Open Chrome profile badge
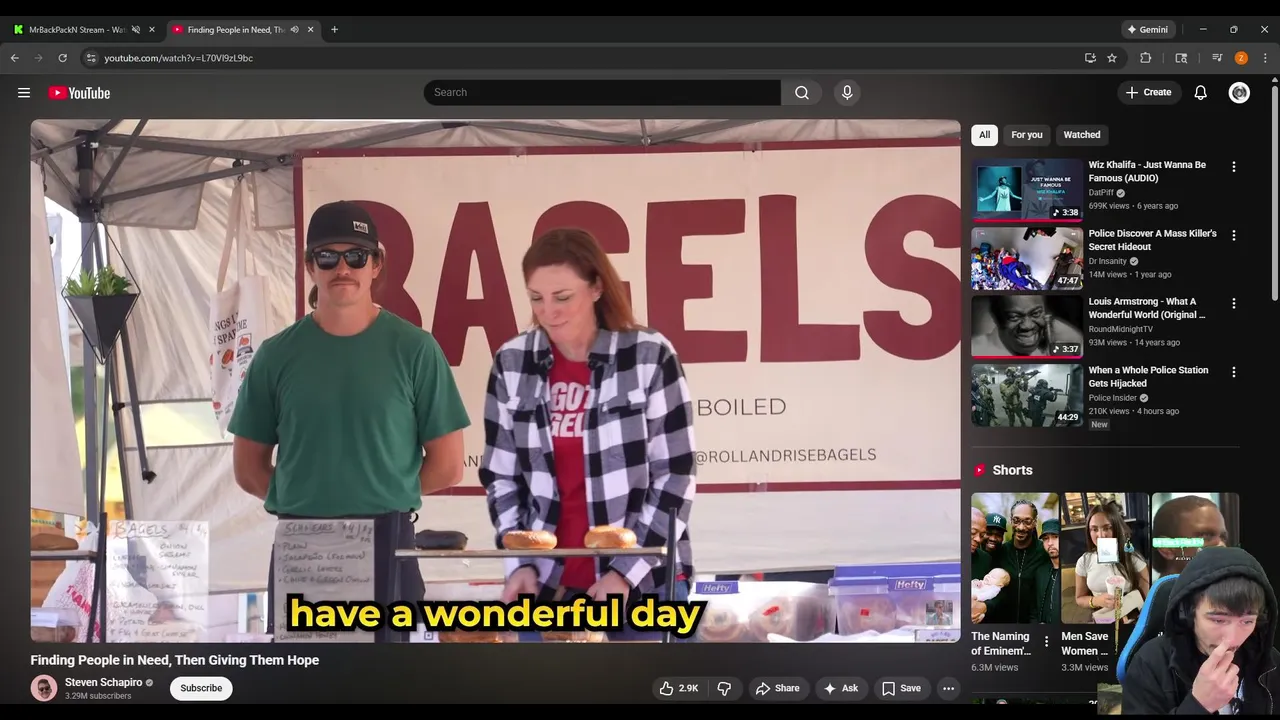The image size is (1280, 720). pos(1241,58)
